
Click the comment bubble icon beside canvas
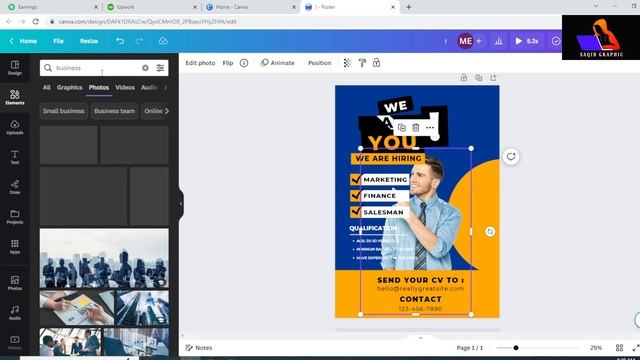point(511,157)
